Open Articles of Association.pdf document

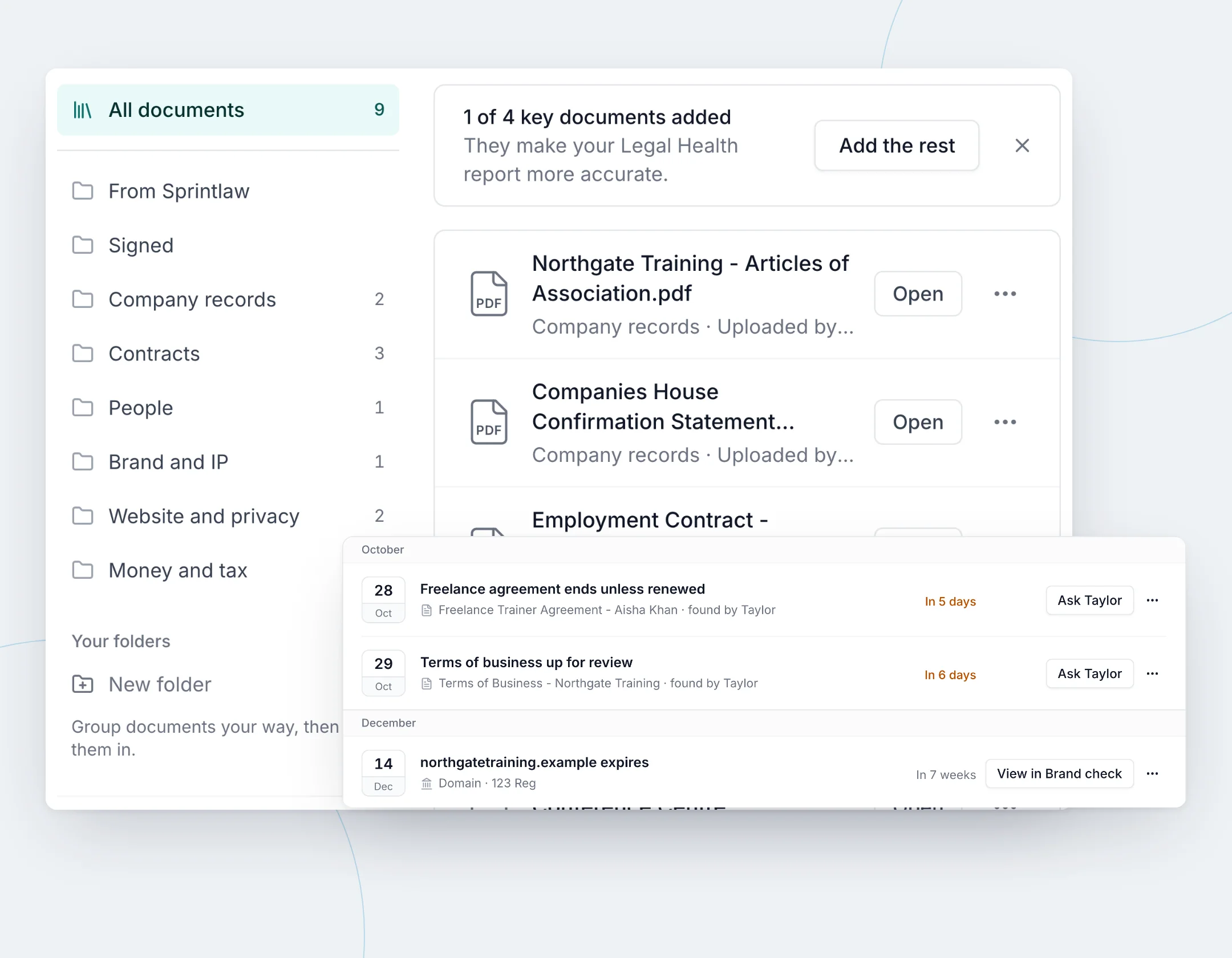pos(918,294)
